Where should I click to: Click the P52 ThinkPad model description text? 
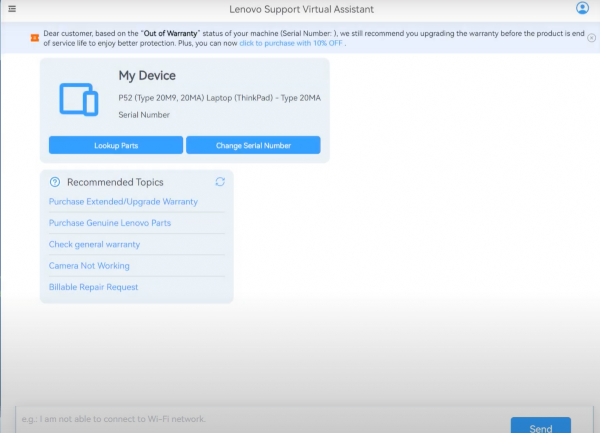point(220,98)
